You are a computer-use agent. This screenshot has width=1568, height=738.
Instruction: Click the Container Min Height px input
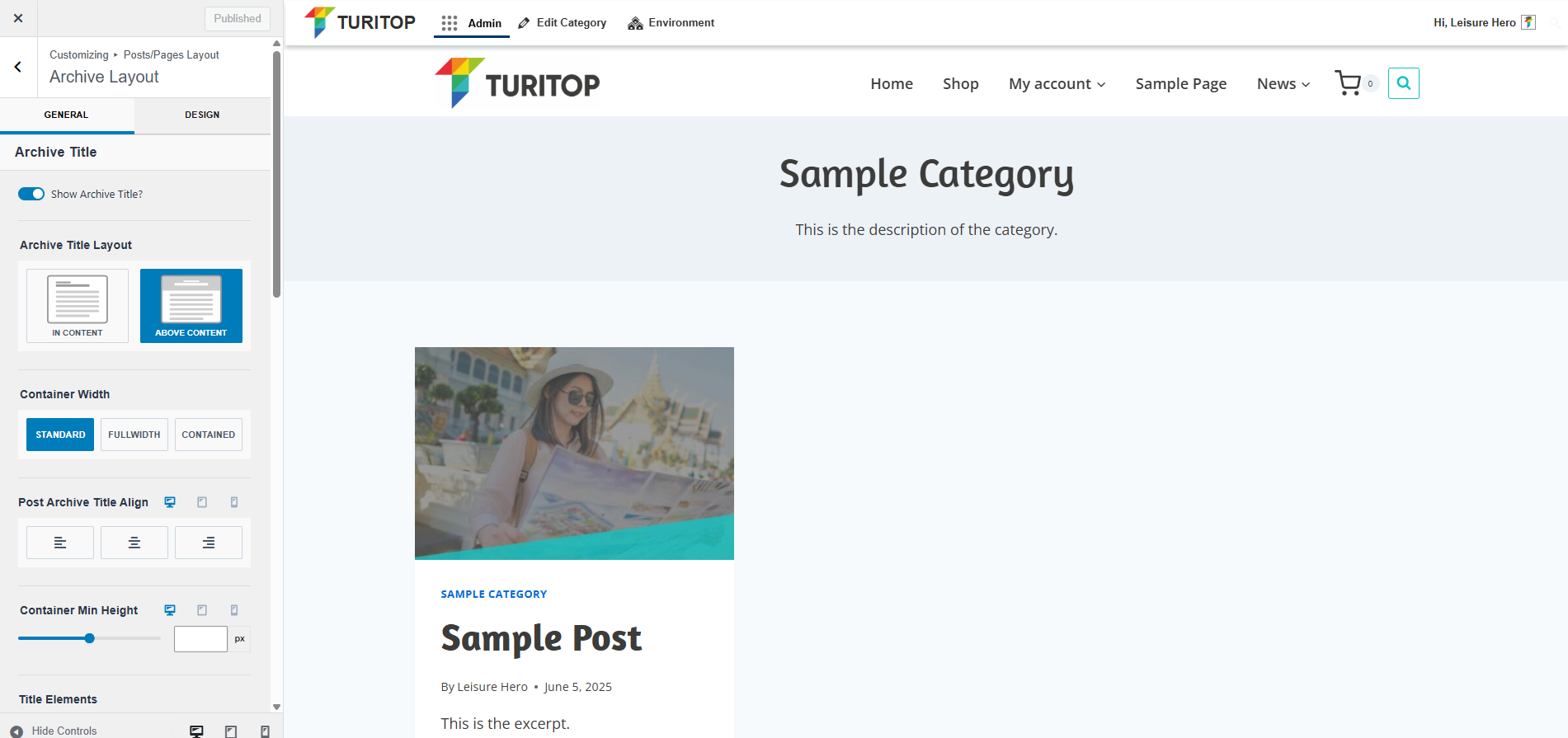(x=200, y=639)
